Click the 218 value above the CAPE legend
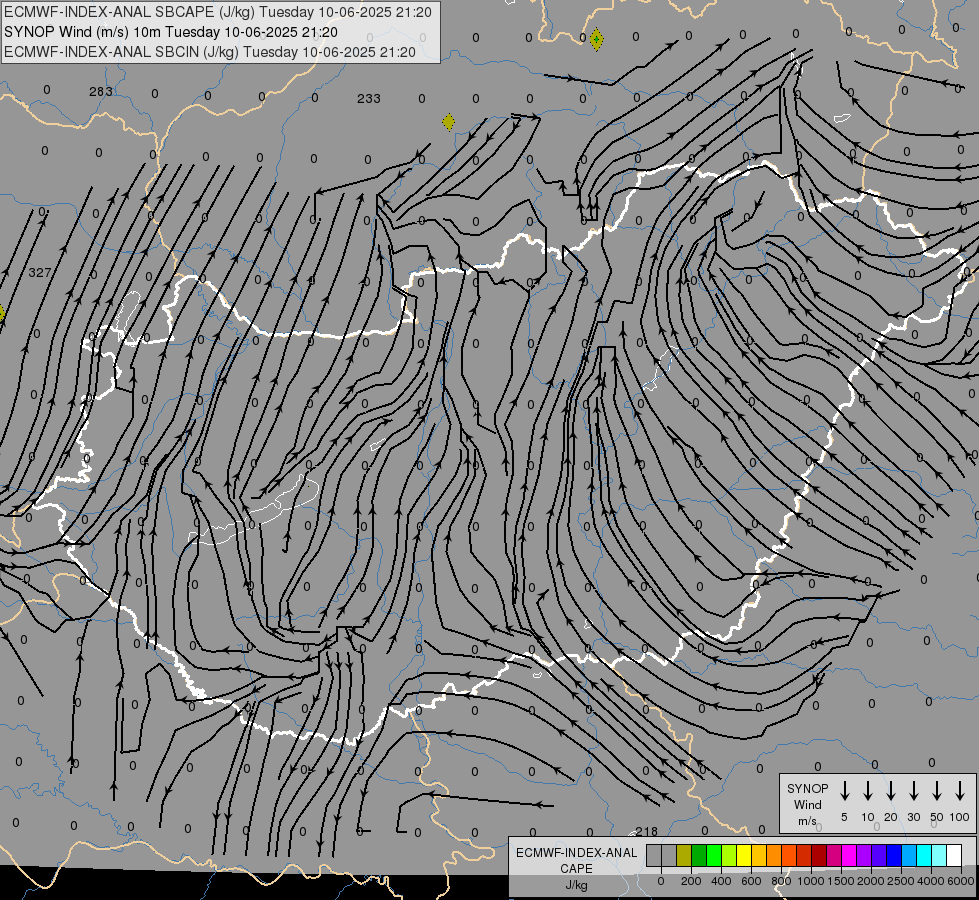This screenshot has height=900, width=979. click(x=646, y=831)
